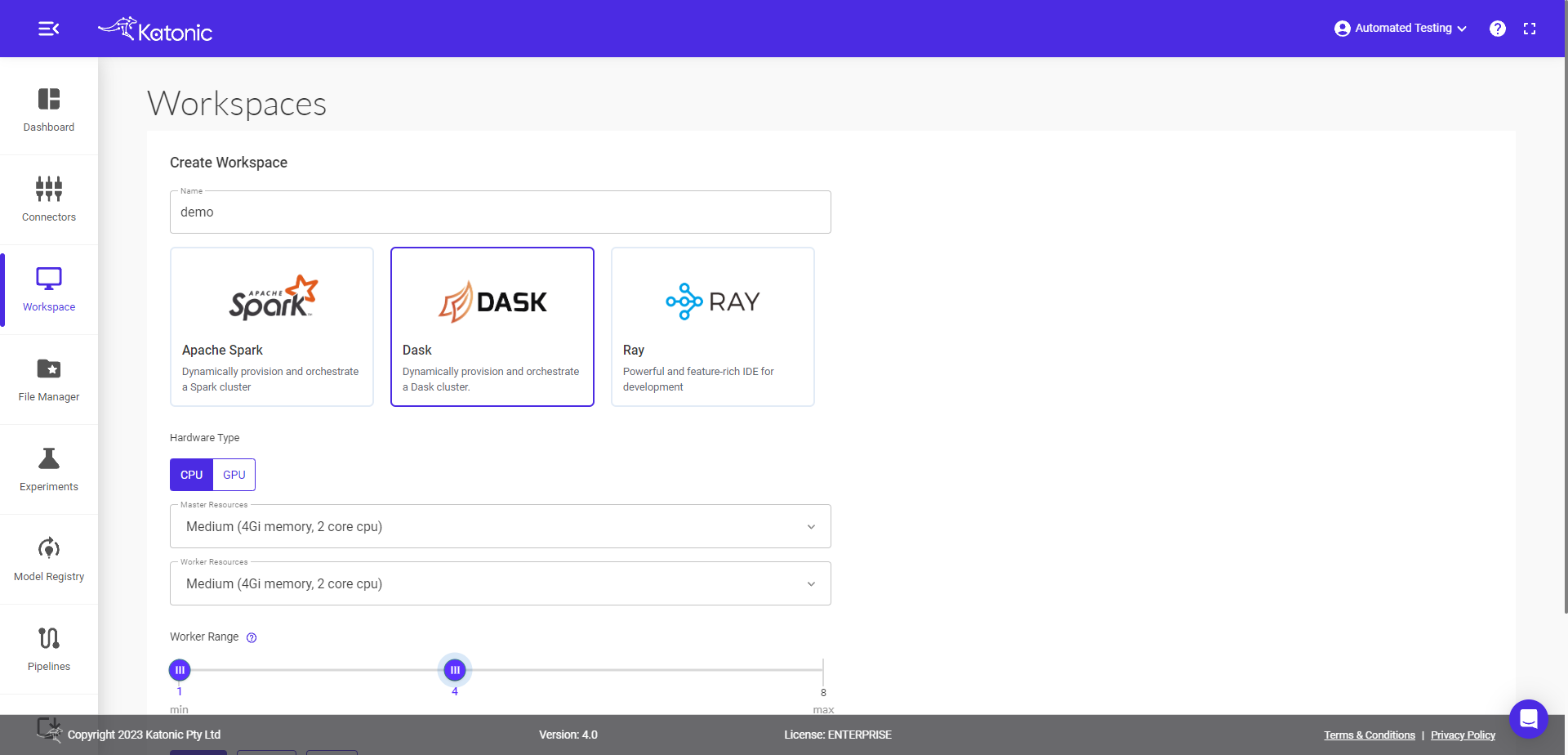Open Terms & Conditions link
The image size is (1568, 755).
pos(1370,735)
